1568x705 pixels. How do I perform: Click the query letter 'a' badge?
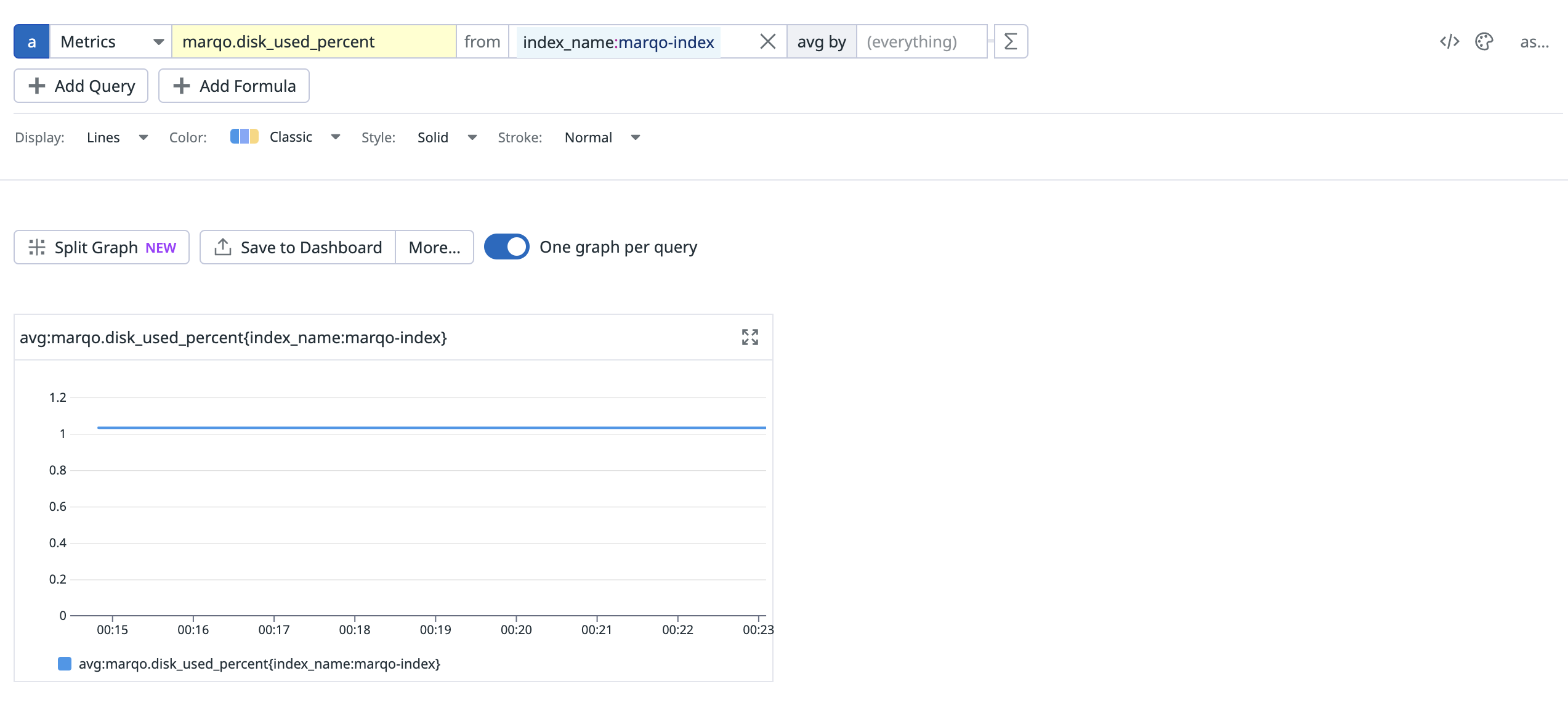(31, 41)
